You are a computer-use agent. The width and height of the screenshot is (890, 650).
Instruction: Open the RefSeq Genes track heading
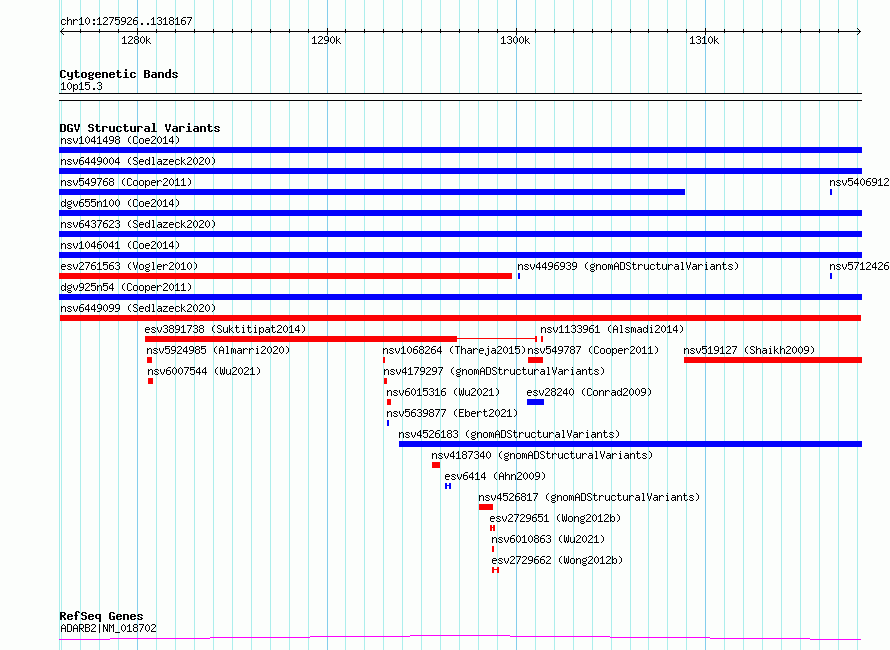101,617
